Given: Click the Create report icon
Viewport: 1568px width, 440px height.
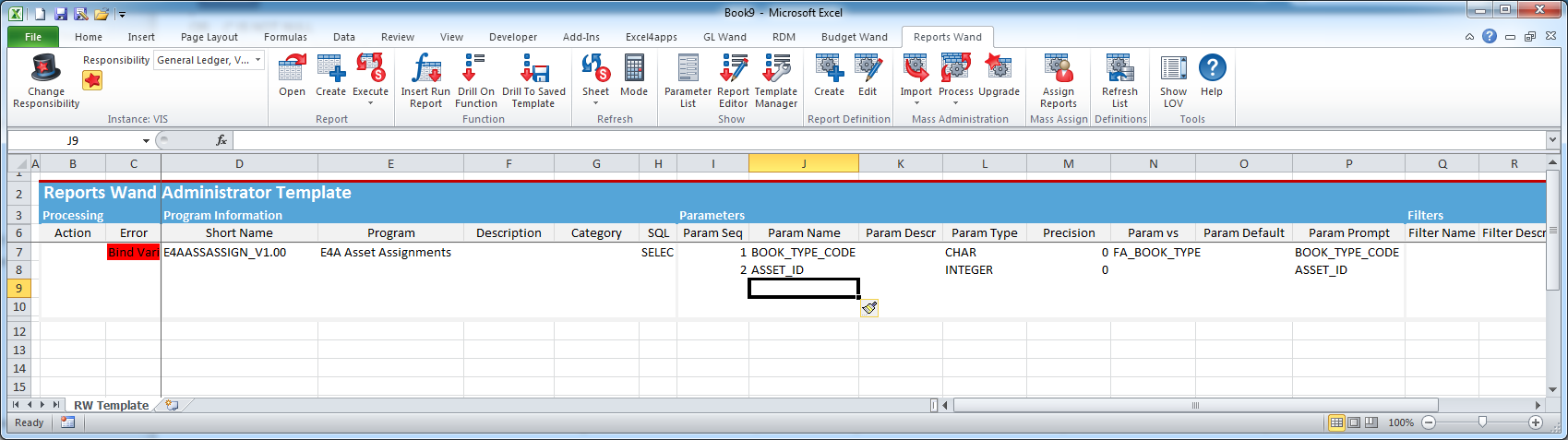Looking at the screenshot, I should point(330,68).
